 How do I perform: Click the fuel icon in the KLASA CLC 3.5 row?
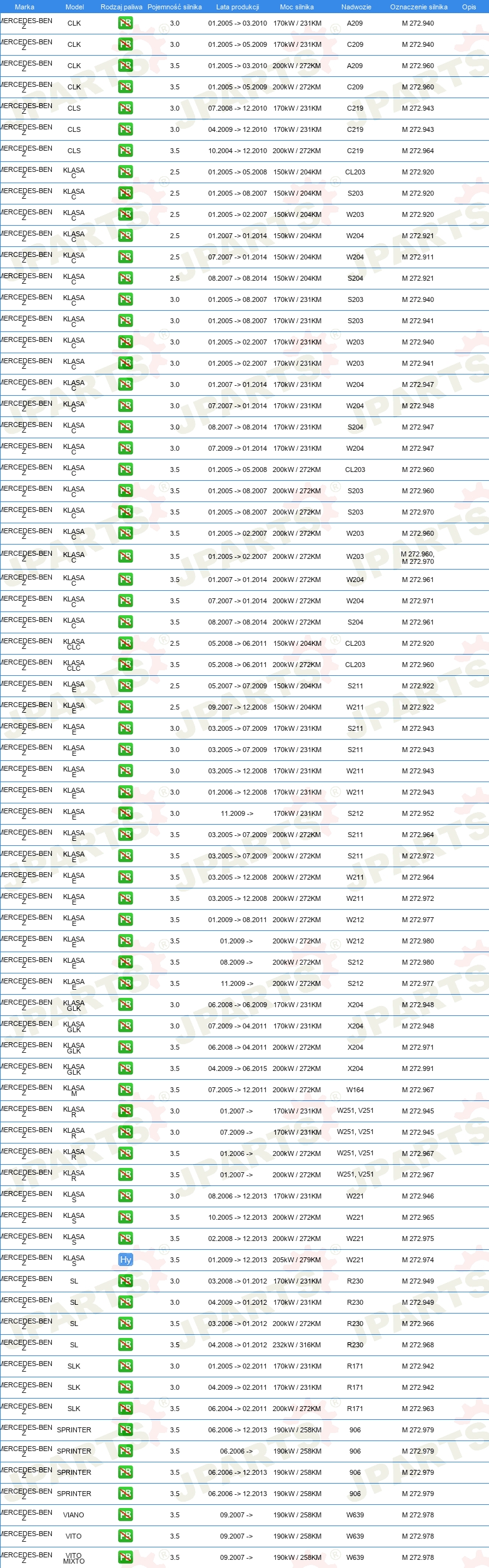(x=126, y=665)
